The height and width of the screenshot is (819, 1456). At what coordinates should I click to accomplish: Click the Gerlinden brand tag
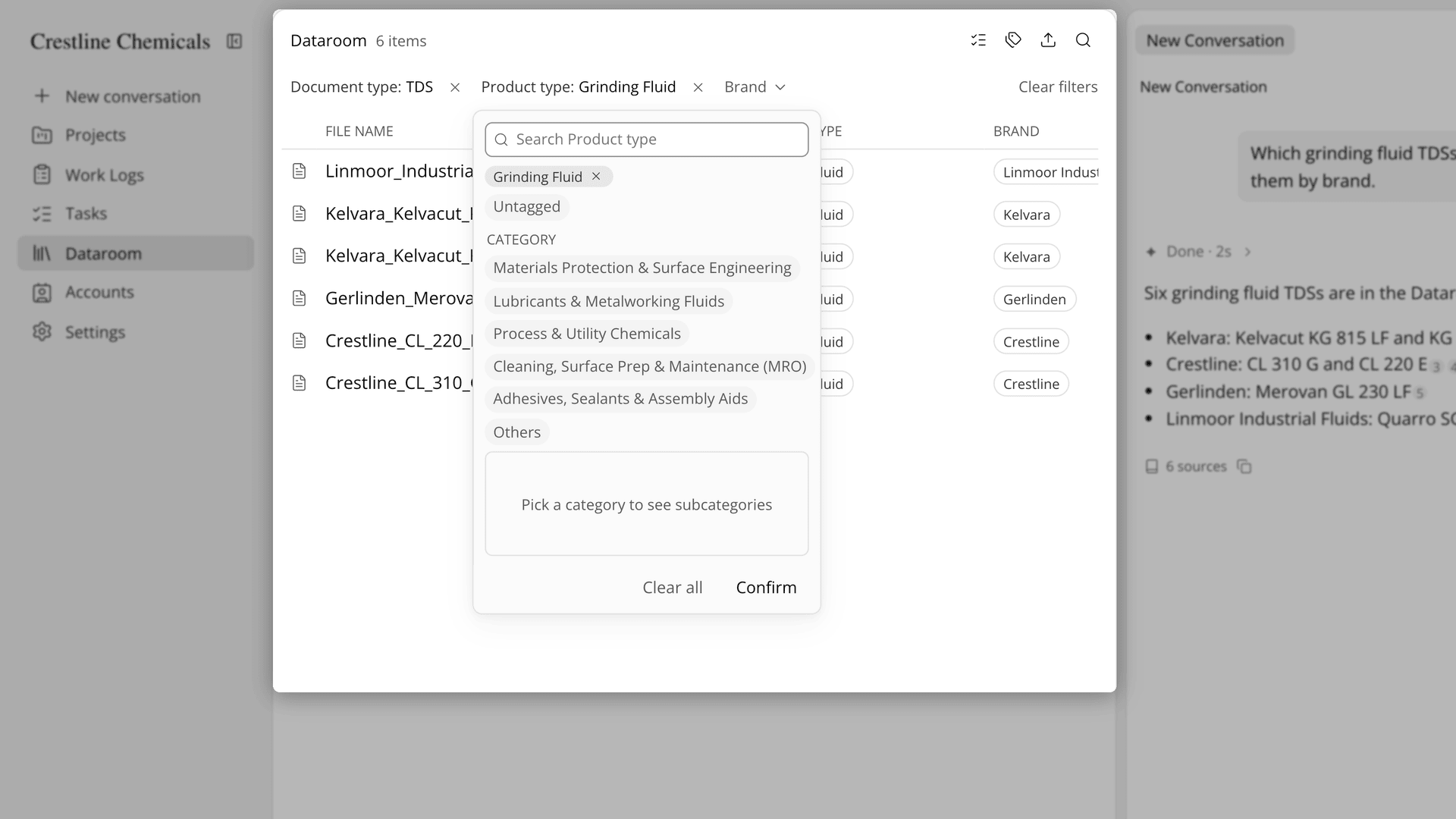(1034, 300)
